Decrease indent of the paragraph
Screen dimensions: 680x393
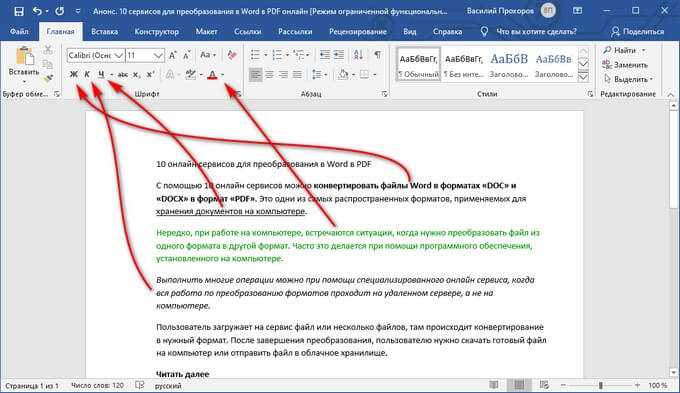324,55
